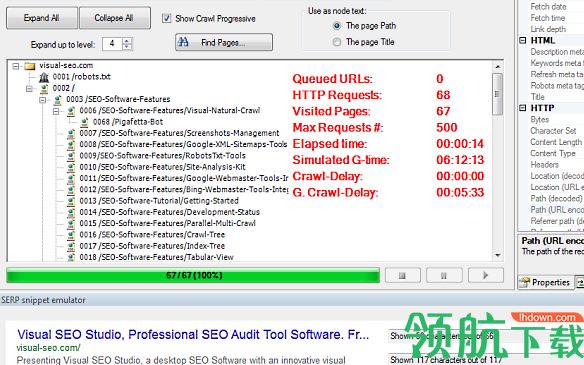Click the pause crawl button
584x365 pixels.
444,276
